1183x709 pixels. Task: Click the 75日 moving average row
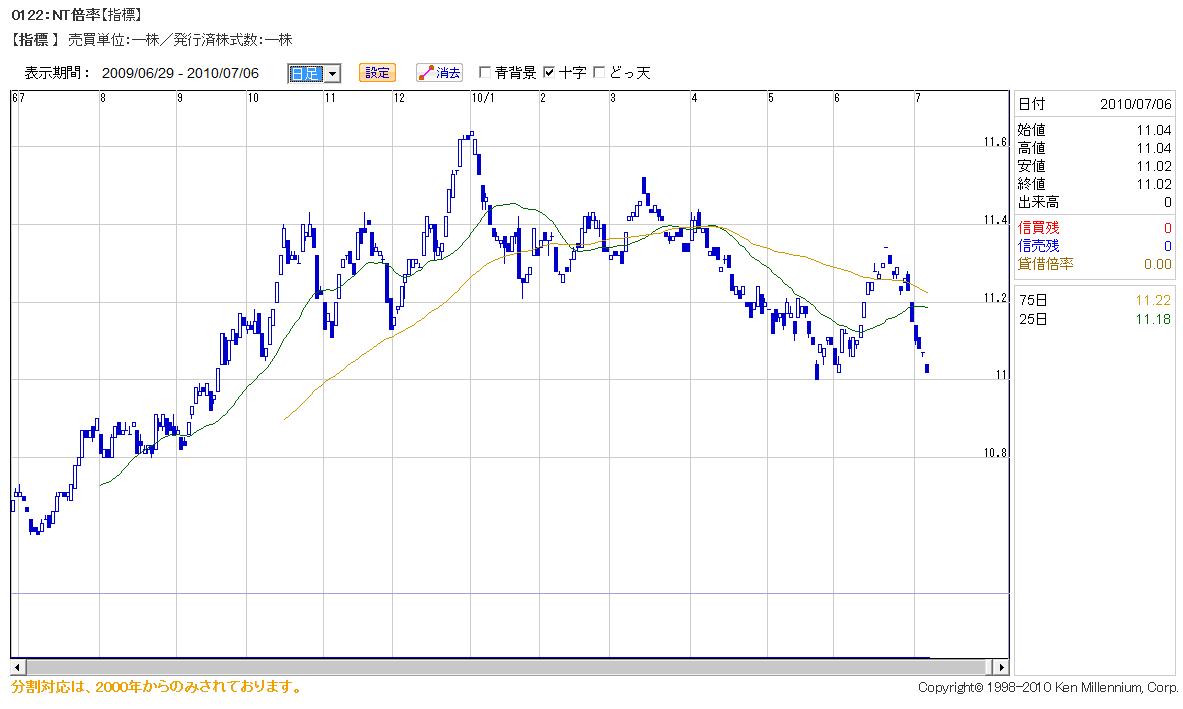pyautogui.click(x=1094, y=301)
